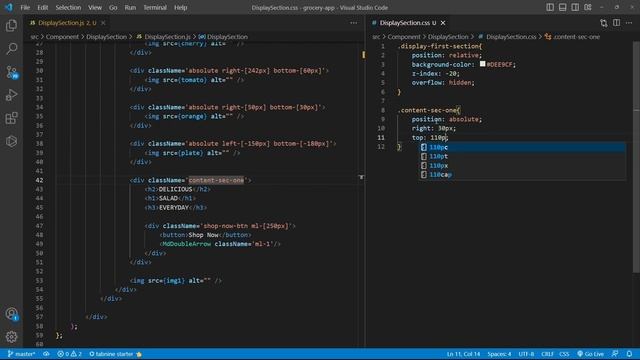Image resolution: width=640 pixels, height=360 pixels.
Task: Select the 110pc autocomplete suggestion
Action: point(522,147)
